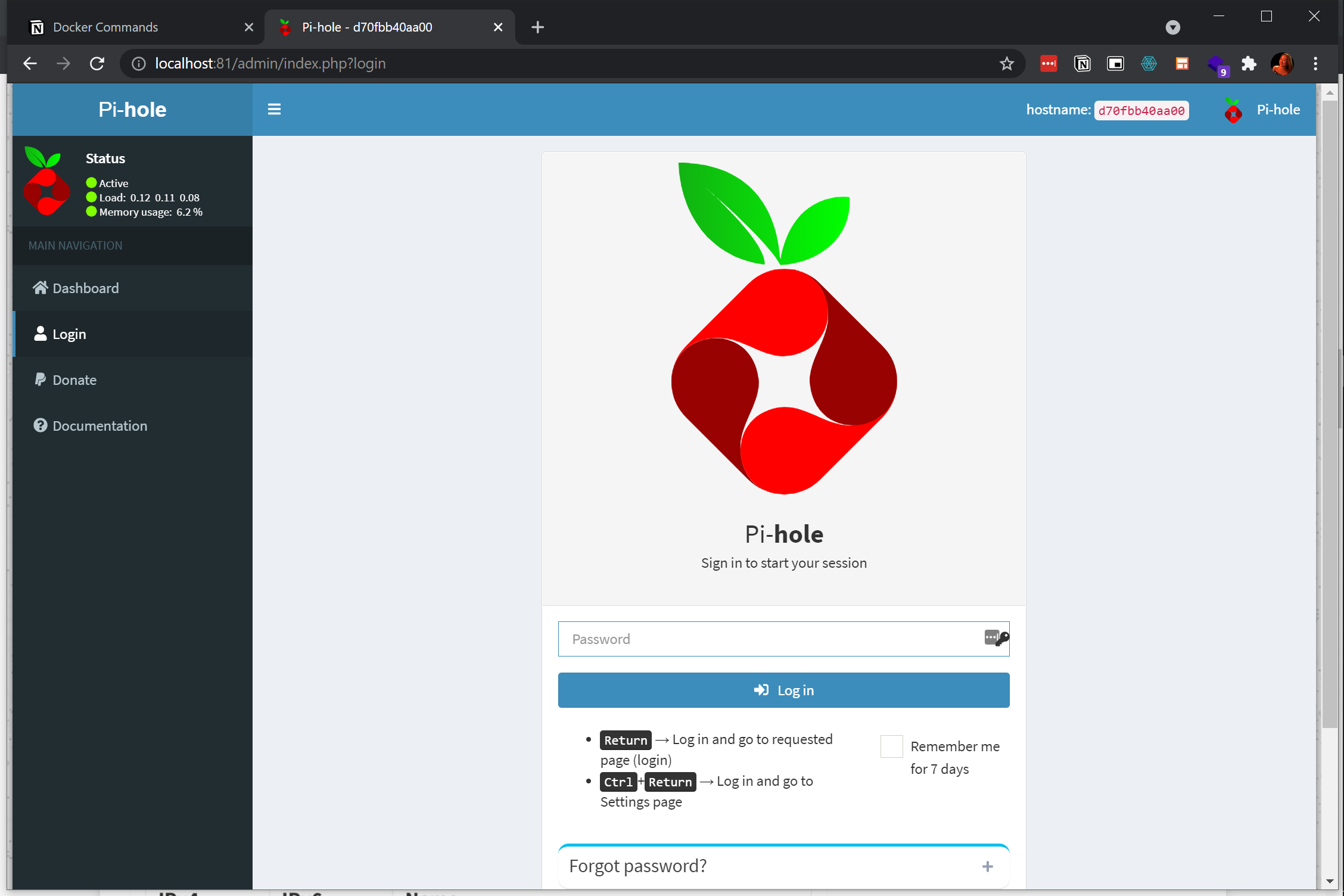Click the Password input field
Image resolution: width=1344 pixels, height=896 pixels.
point(783,639)
